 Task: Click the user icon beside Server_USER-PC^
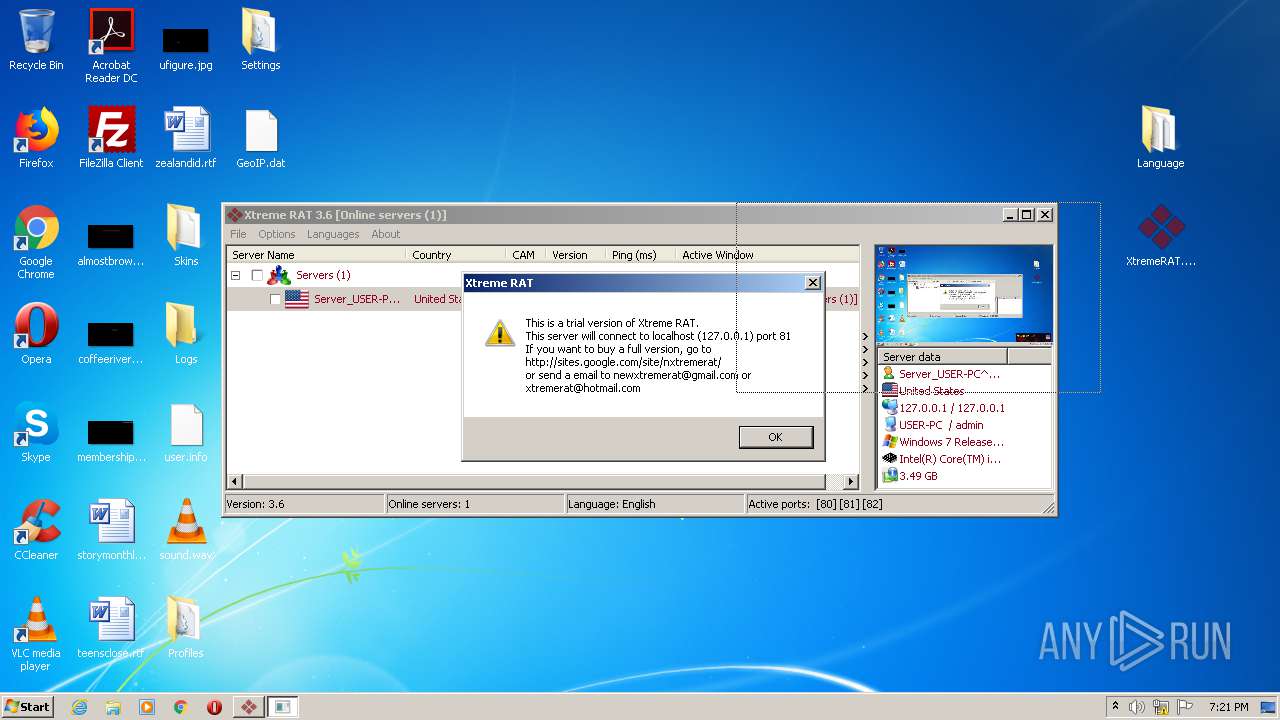tap(888, 374)
